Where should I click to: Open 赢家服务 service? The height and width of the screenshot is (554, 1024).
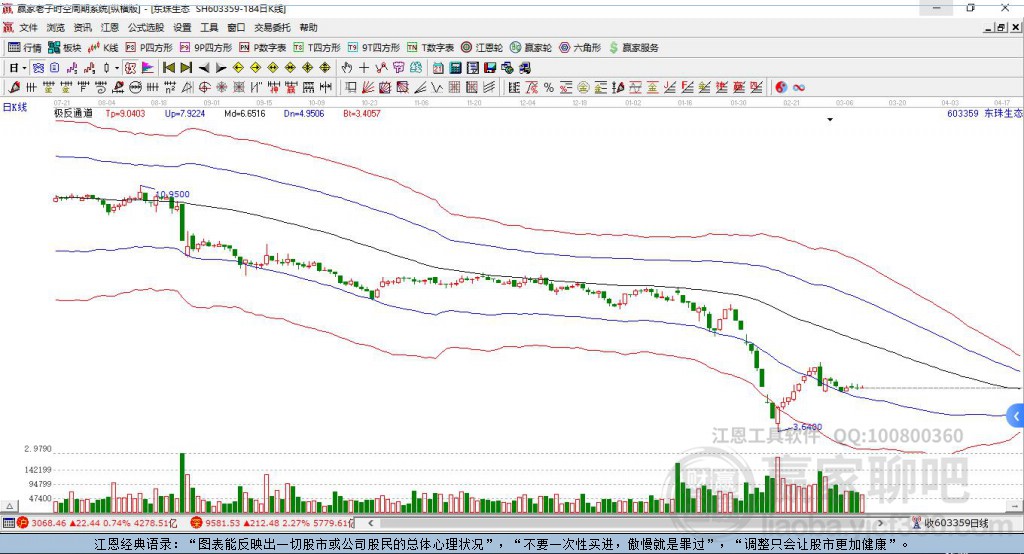click(x=633, y=48)
